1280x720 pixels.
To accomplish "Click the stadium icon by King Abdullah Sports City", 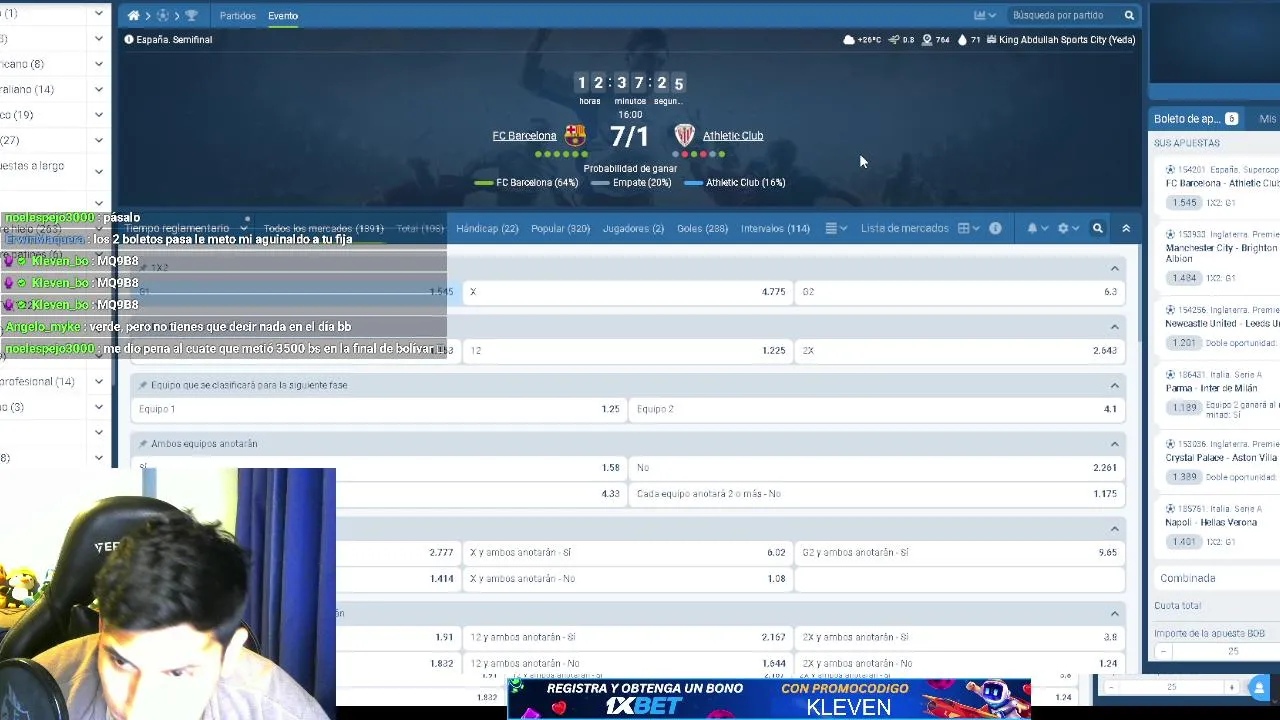I will point(991,40).
